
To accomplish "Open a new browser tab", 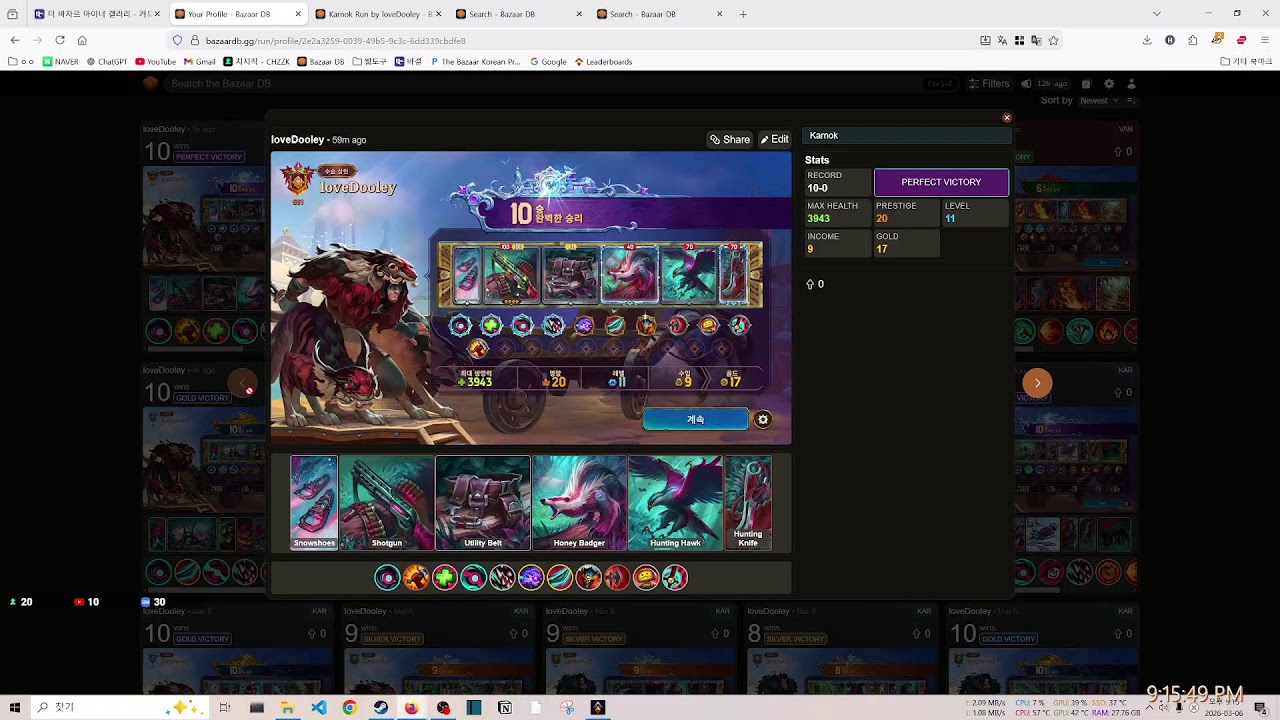I will tap(743, 14).
